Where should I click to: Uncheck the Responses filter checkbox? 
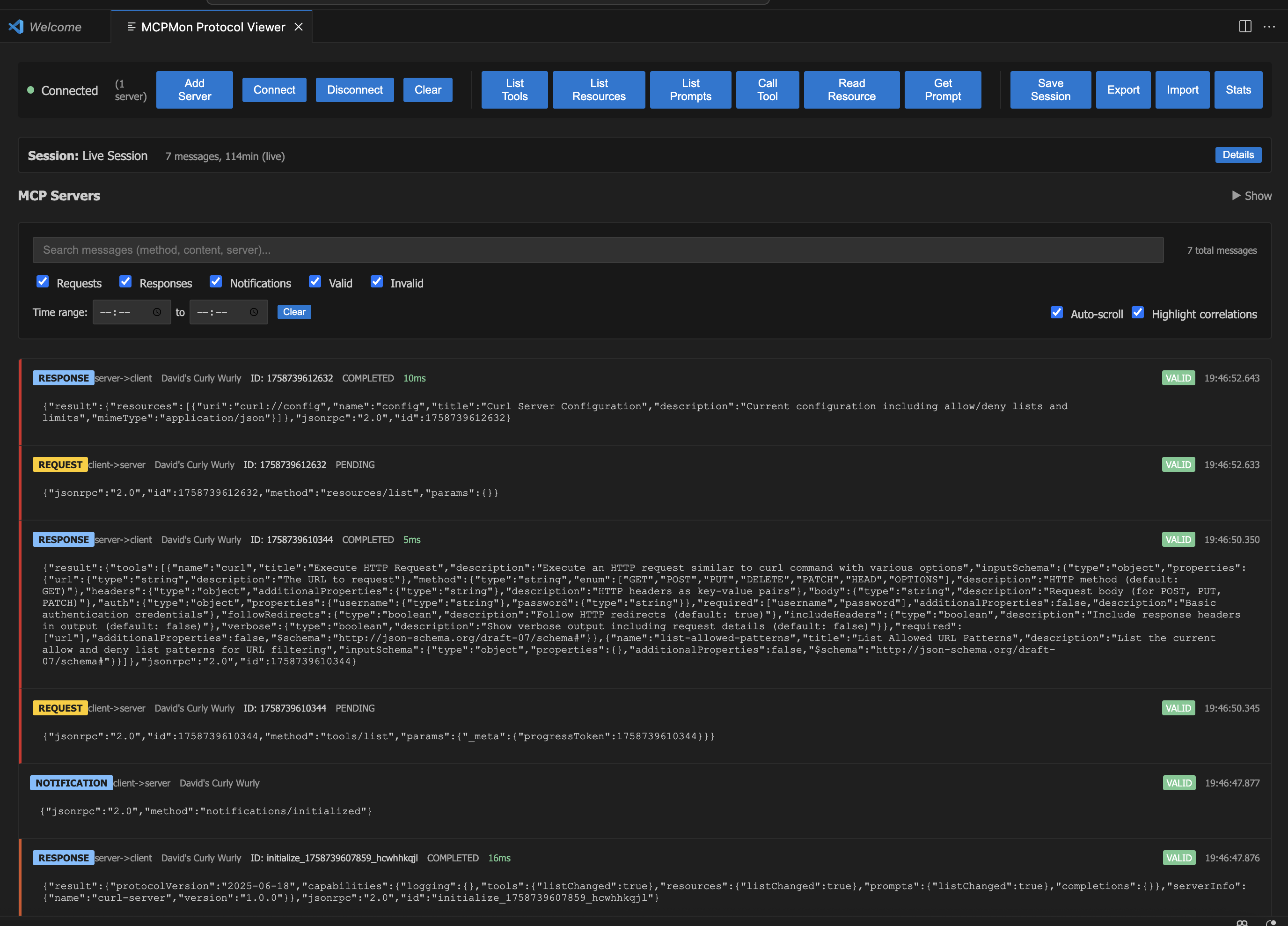click(x=125, y=282)
